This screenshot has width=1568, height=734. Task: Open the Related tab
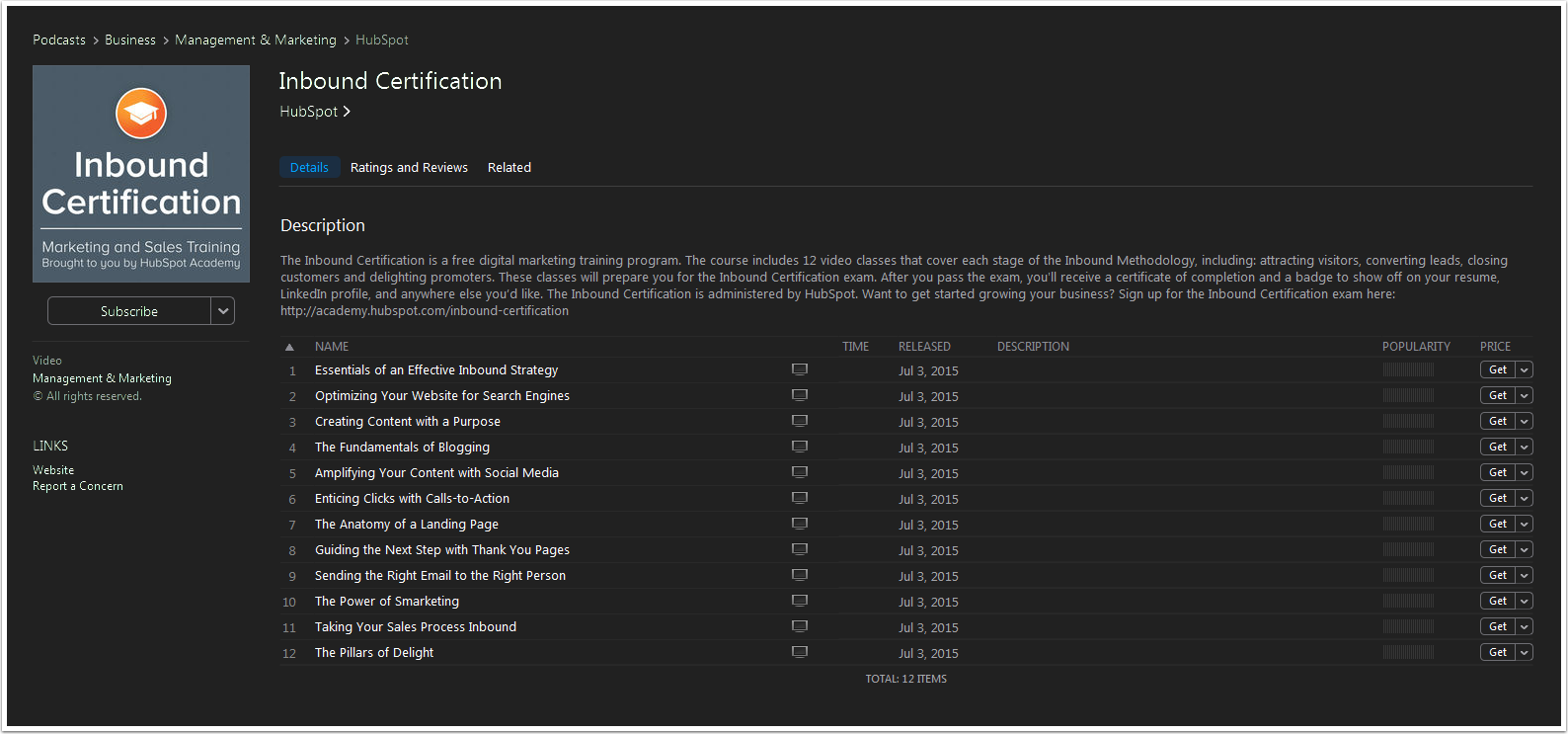[509, 168]
